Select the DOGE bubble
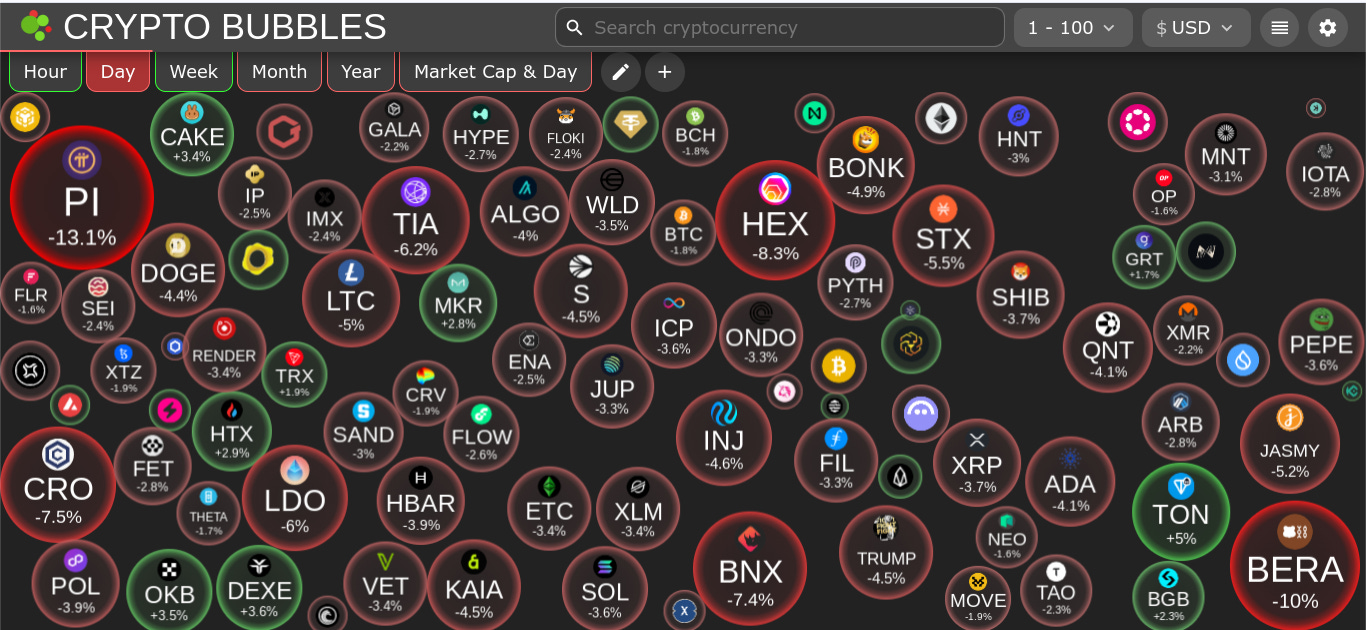 178,269
